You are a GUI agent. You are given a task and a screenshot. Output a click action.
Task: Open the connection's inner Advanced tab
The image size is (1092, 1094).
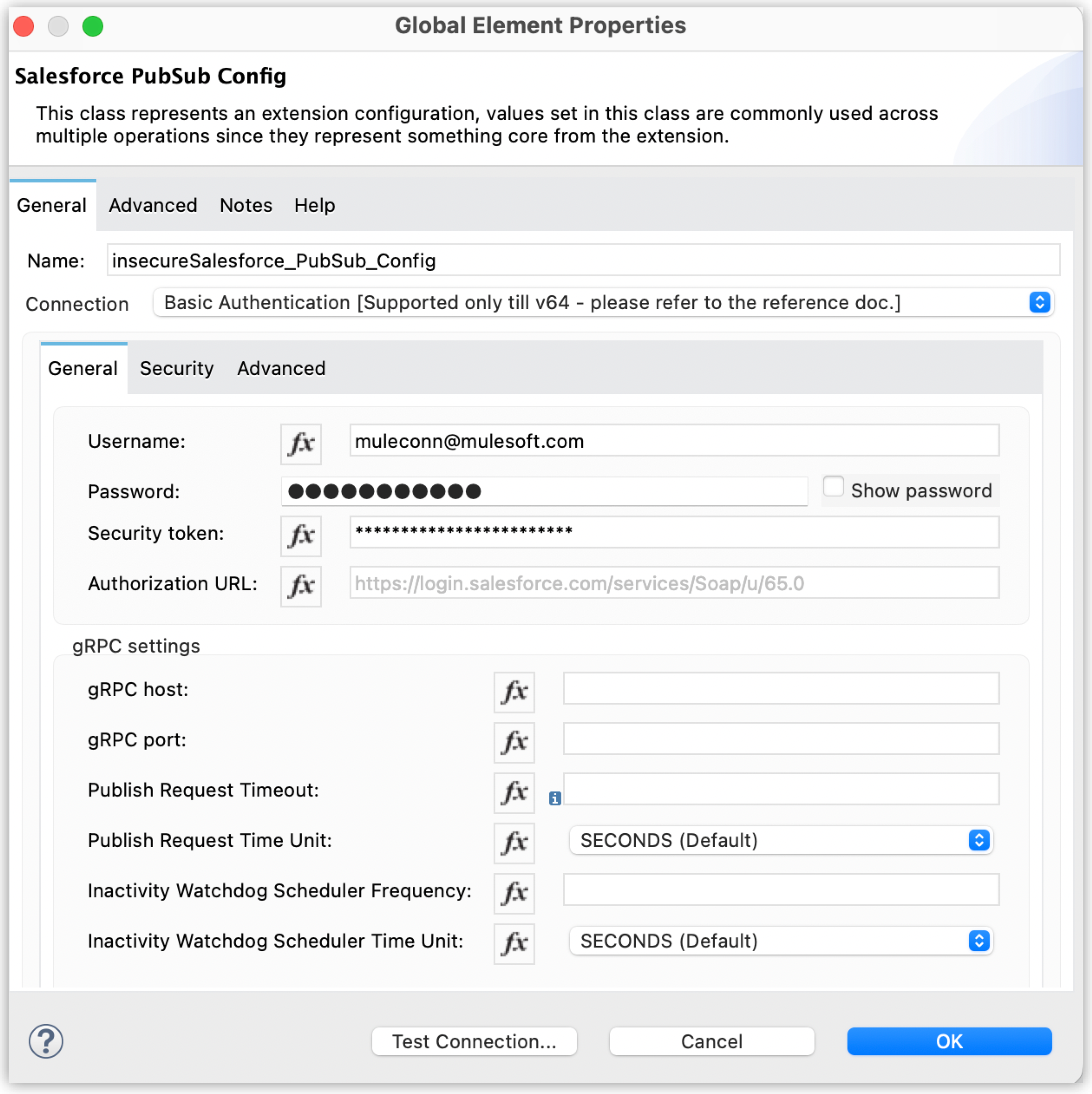(281, 369)
